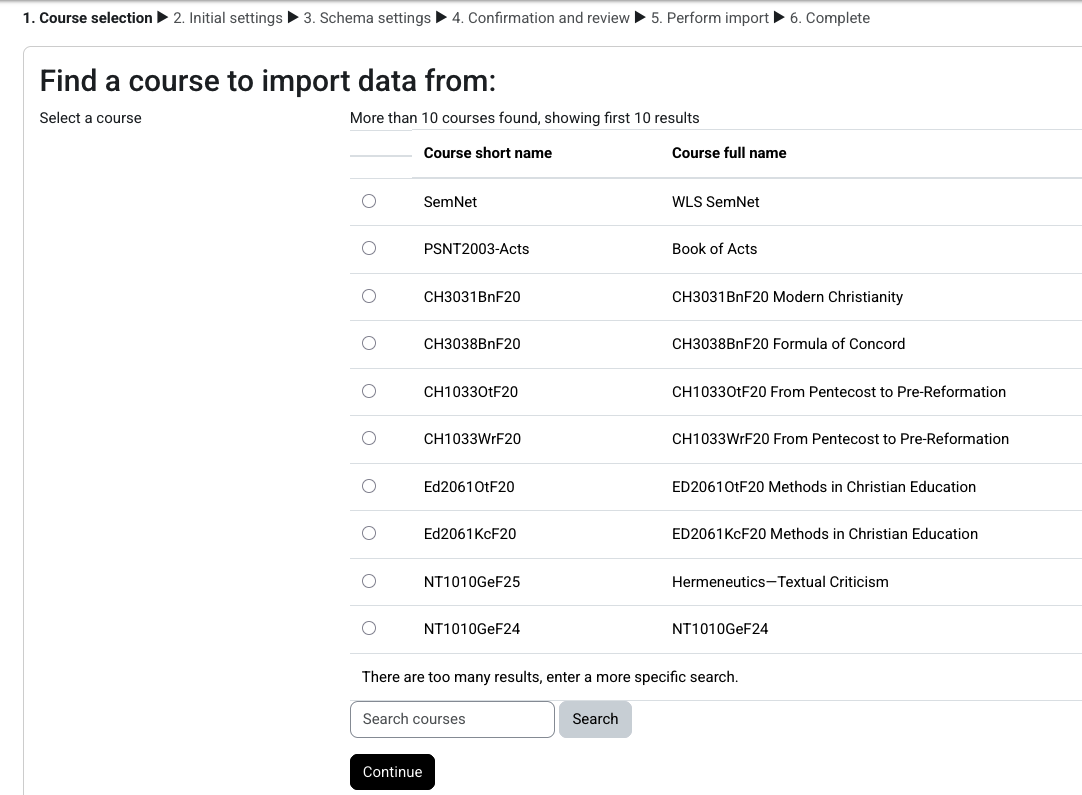Open the '3. Schema settings' step
Screen dimensions: 1082x795
tap(367, 18)
